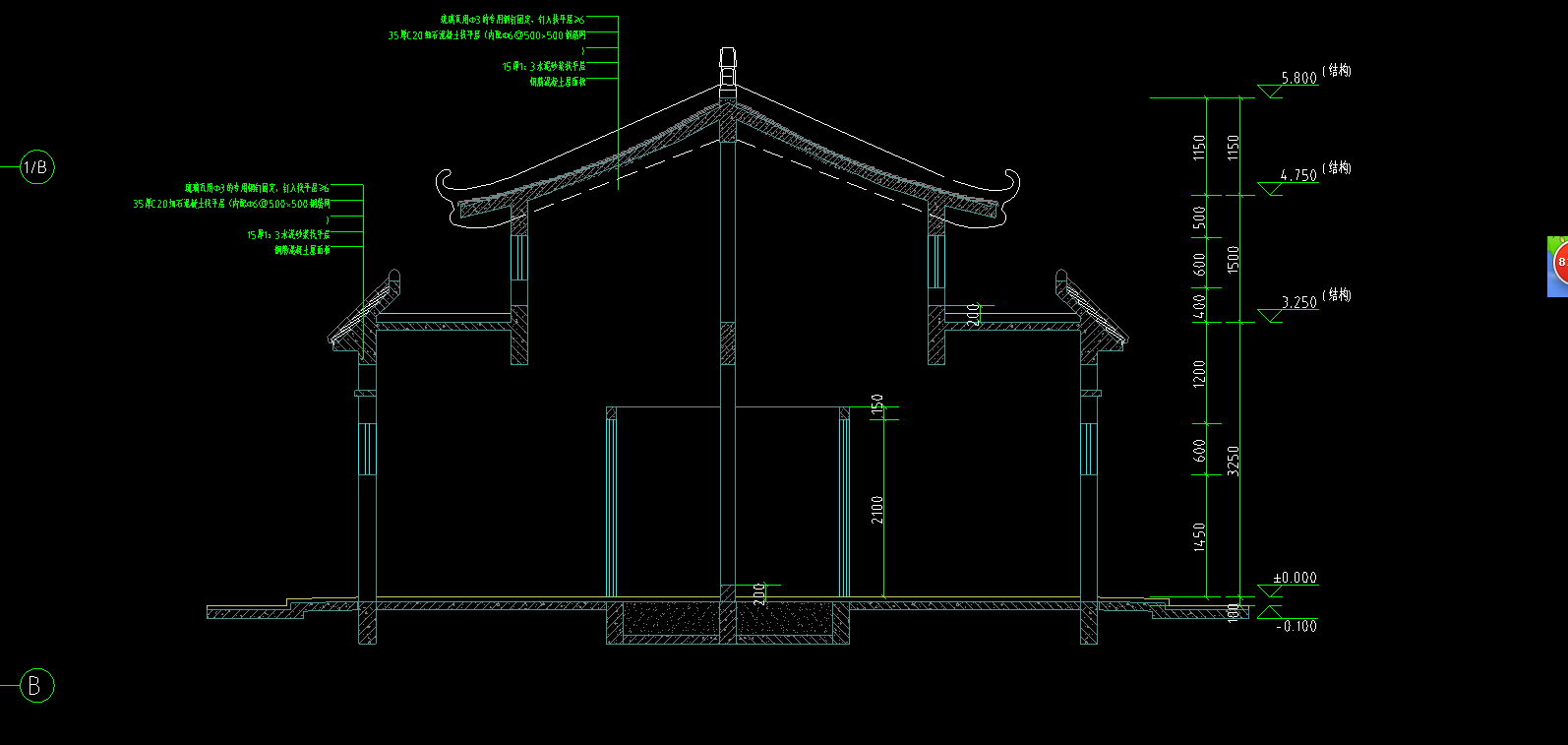Image resolution: width=1568 pixels, height=745 pixels.
Task: Click the red floating badge at screen edge
Action: point(1559,265)
